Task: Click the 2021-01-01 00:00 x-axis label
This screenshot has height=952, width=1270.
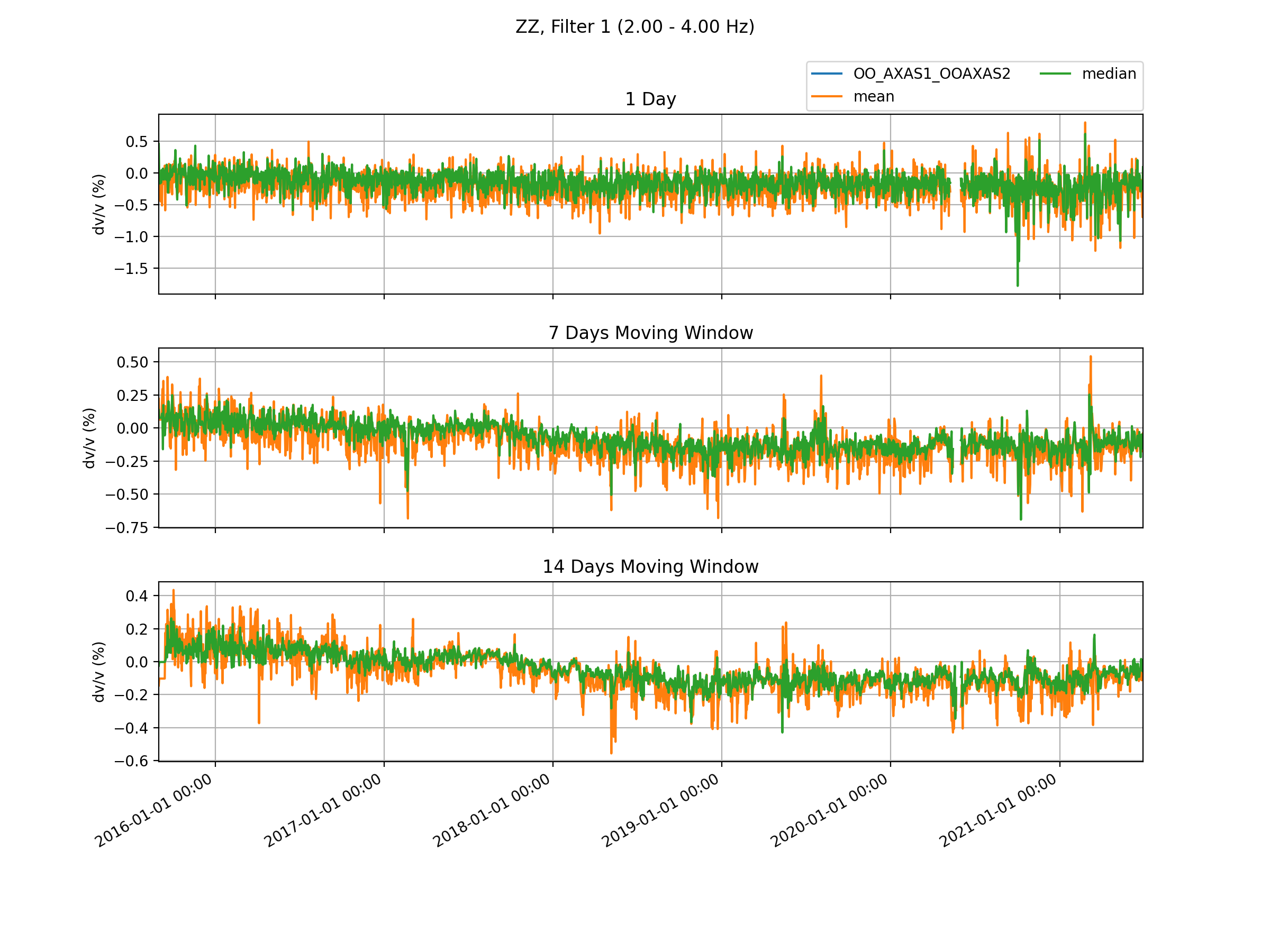Action: 999,810
